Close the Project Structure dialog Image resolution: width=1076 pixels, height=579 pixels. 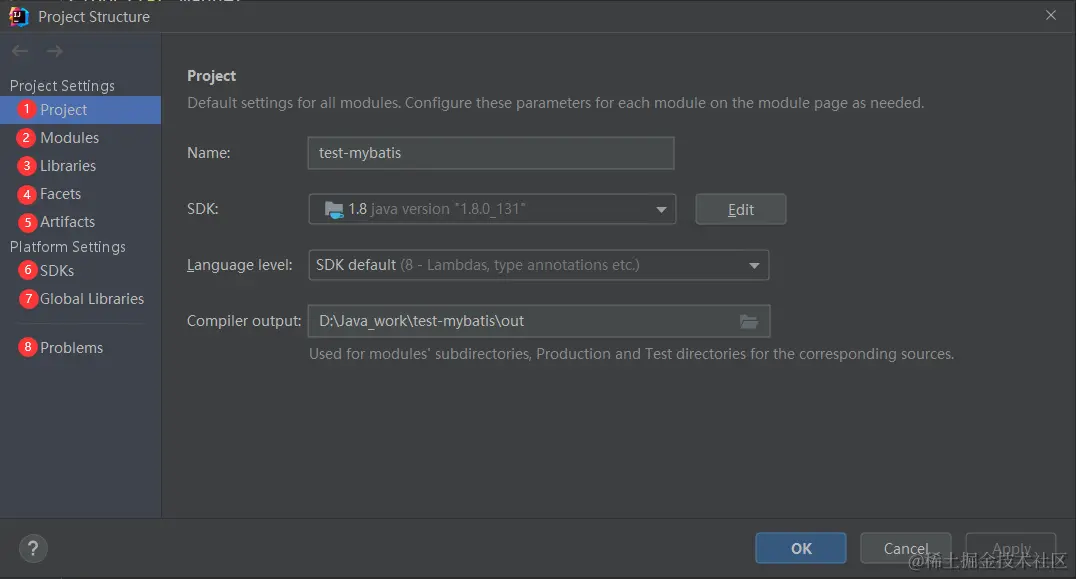pyautogui.click(x=1050, y=16)
